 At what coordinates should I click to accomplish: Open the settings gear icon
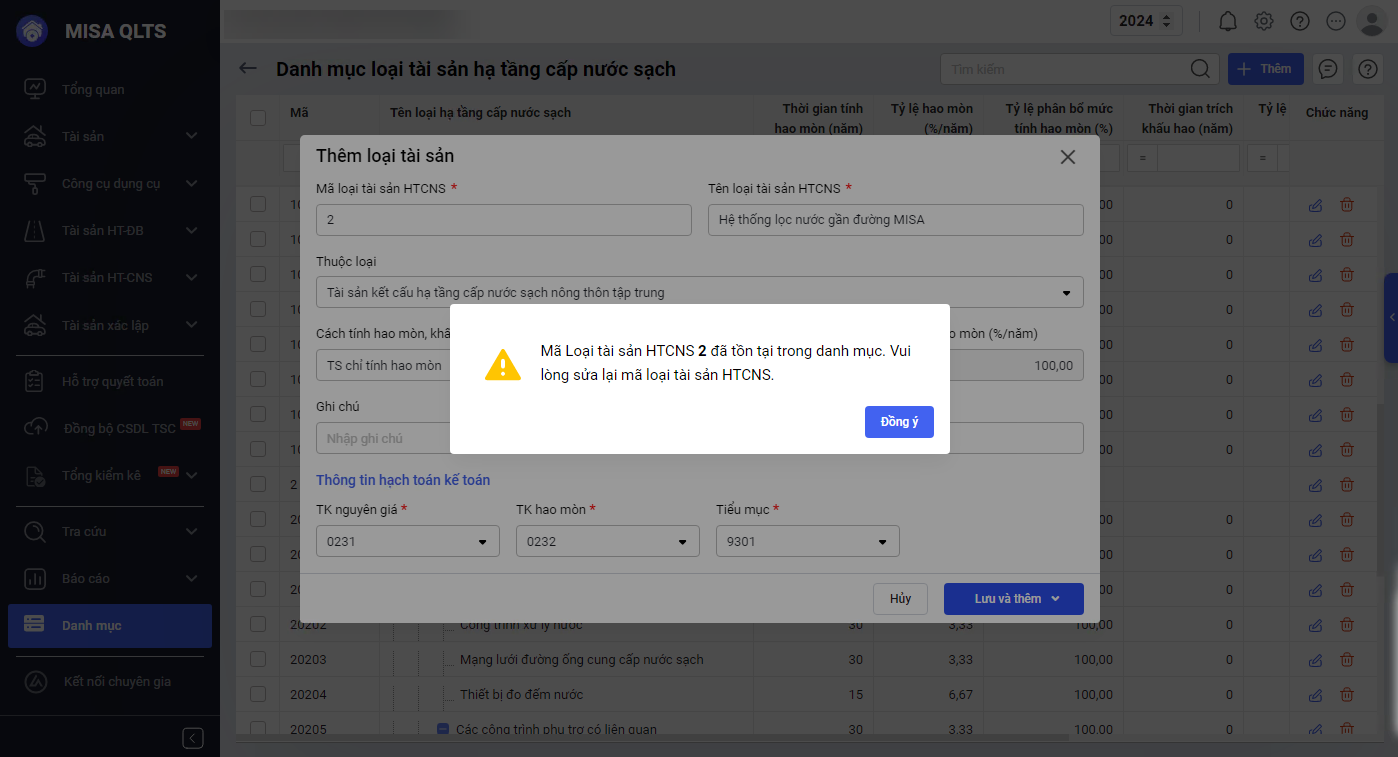(1264, 21)
